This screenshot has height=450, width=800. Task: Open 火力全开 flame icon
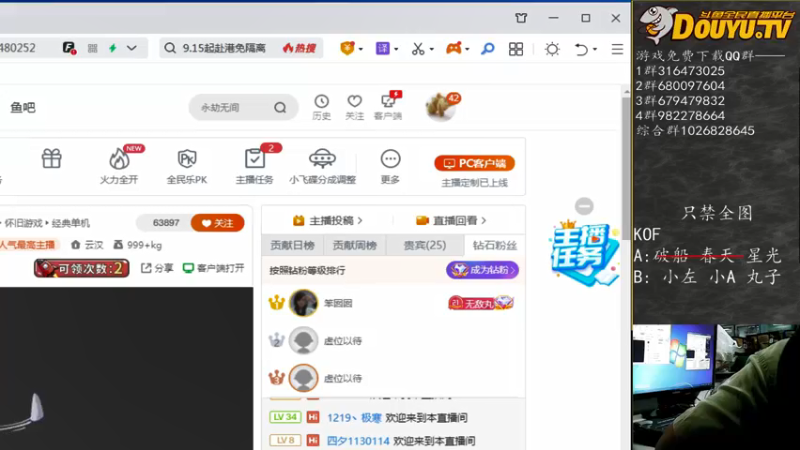click(119, 165)
